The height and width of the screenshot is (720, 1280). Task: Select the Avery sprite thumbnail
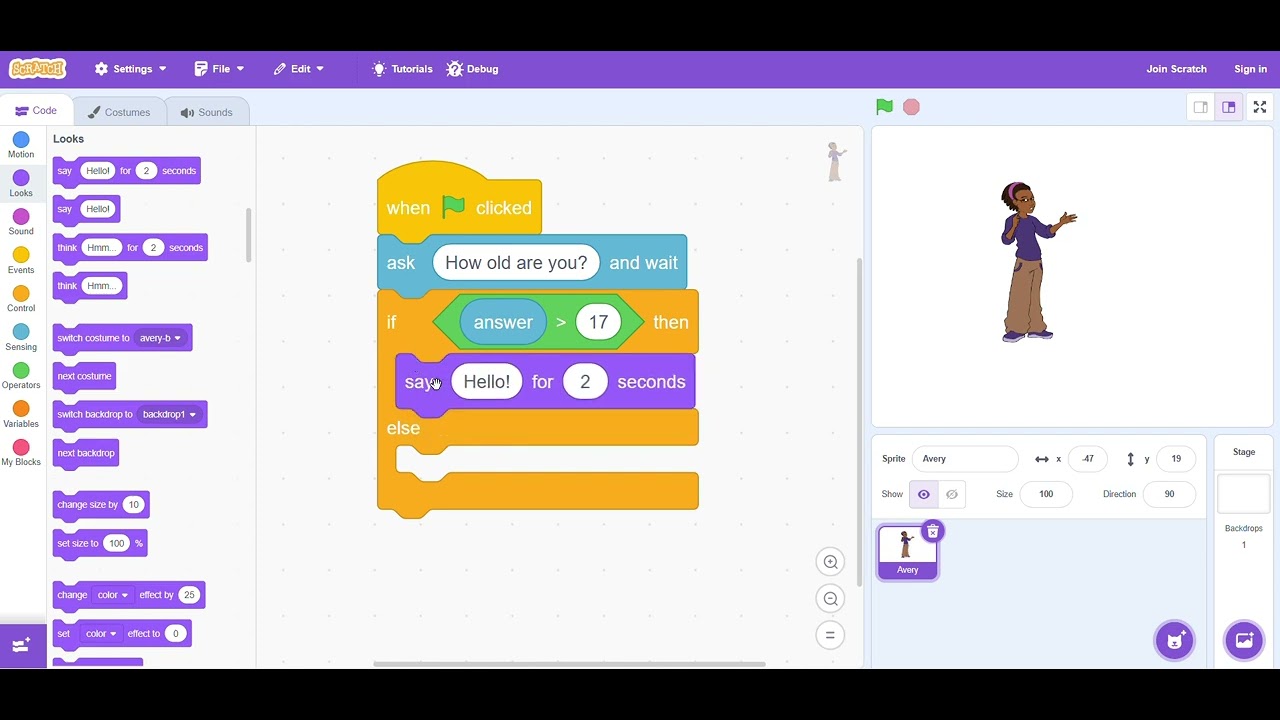pyautogui.click(x=907, y=552)
